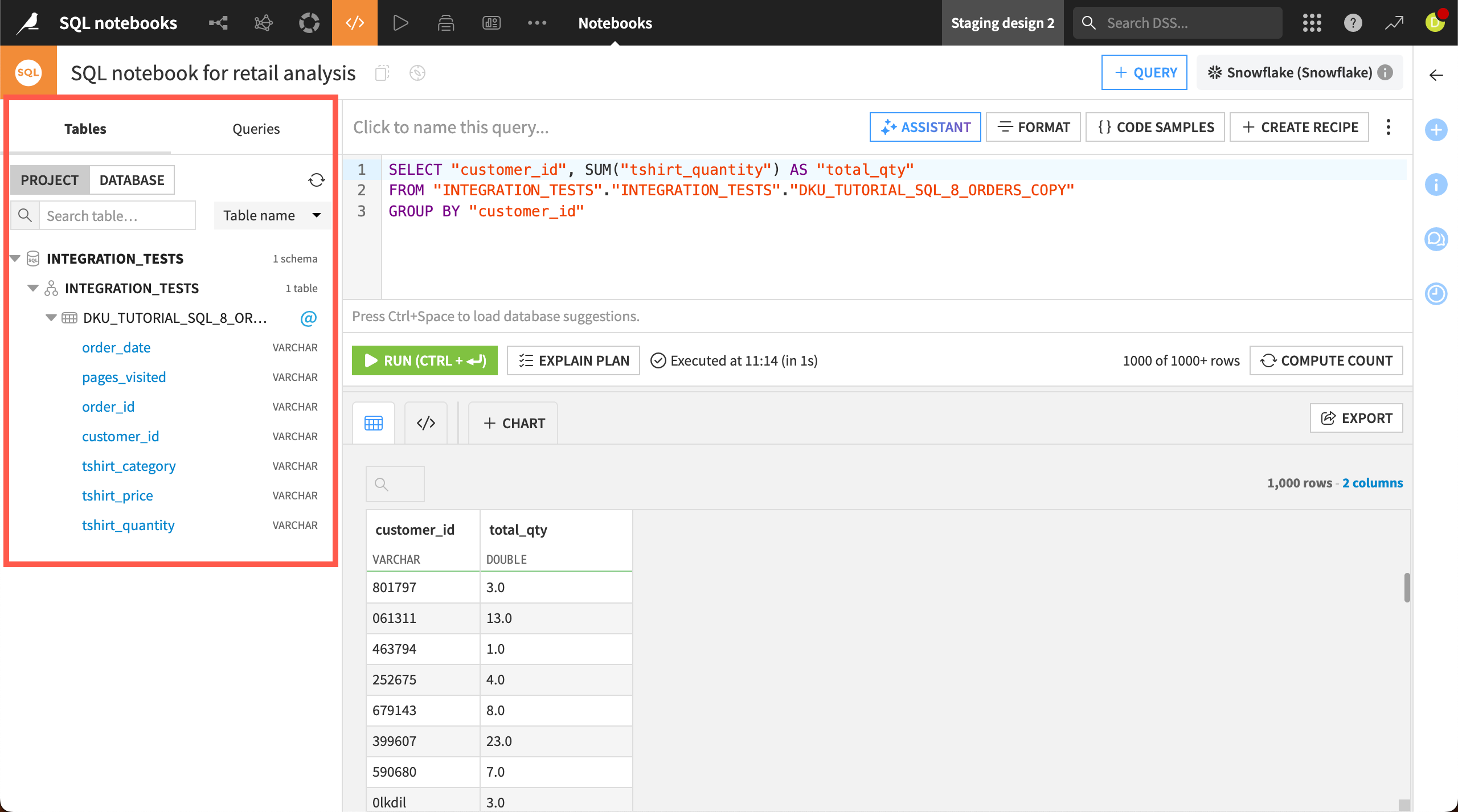Screen dimensions: 1458x812
Task: Open the Table name sort dropdown
Action: pos(272,215)
